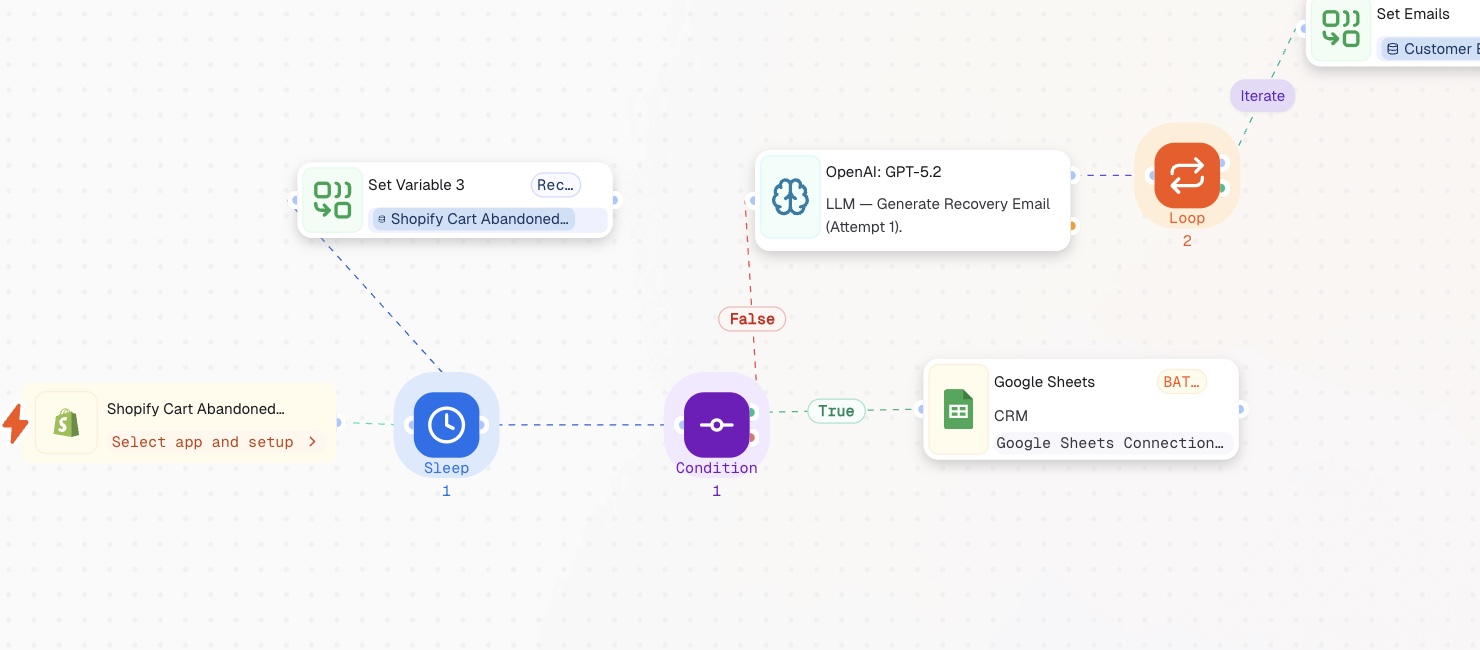This screenshot has height=650, width=1480.
Task: Click the Google Sheets node output port
Action: tap(1240, 409)
